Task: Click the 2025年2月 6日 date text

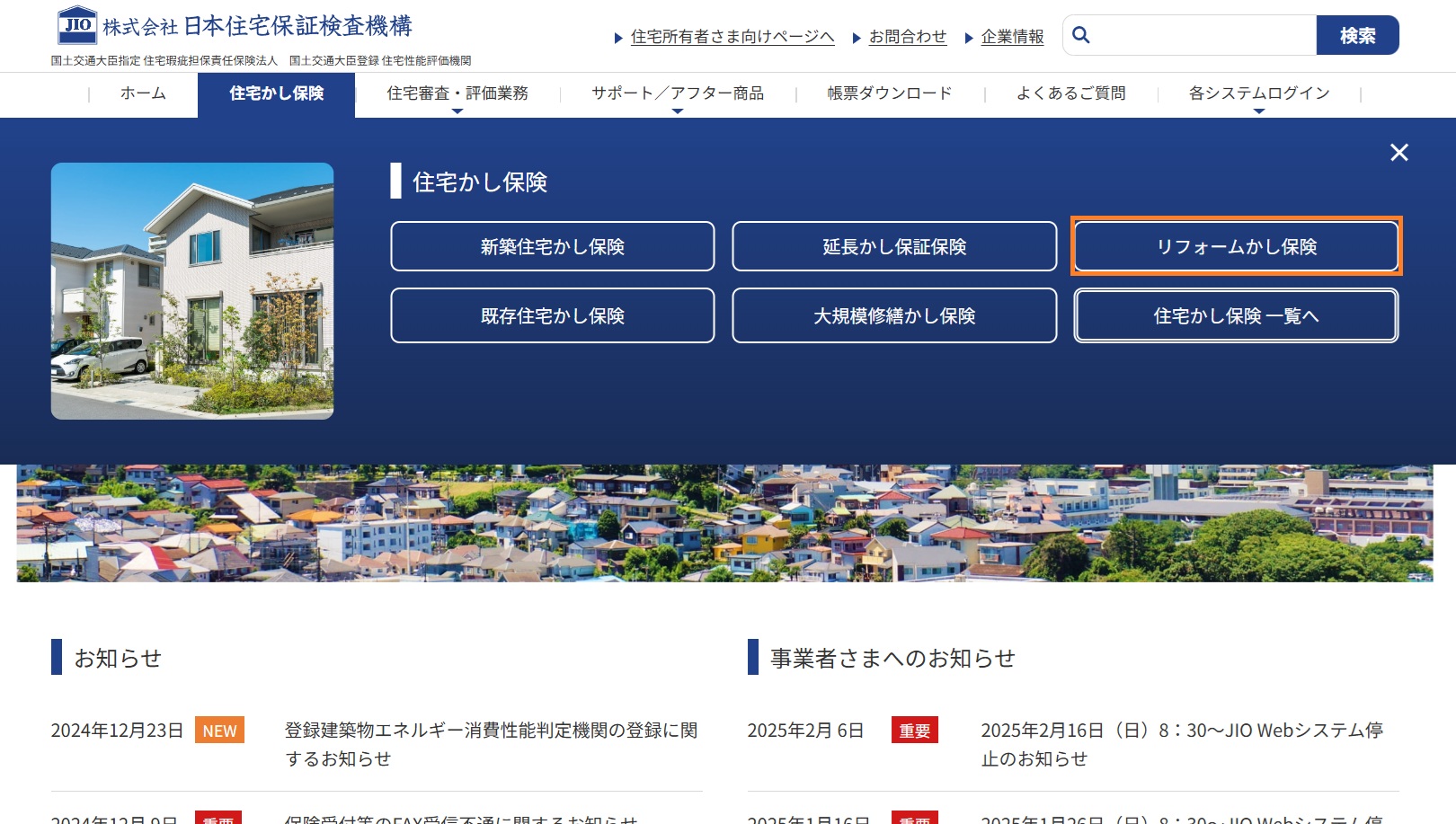Action: [805, 731]
